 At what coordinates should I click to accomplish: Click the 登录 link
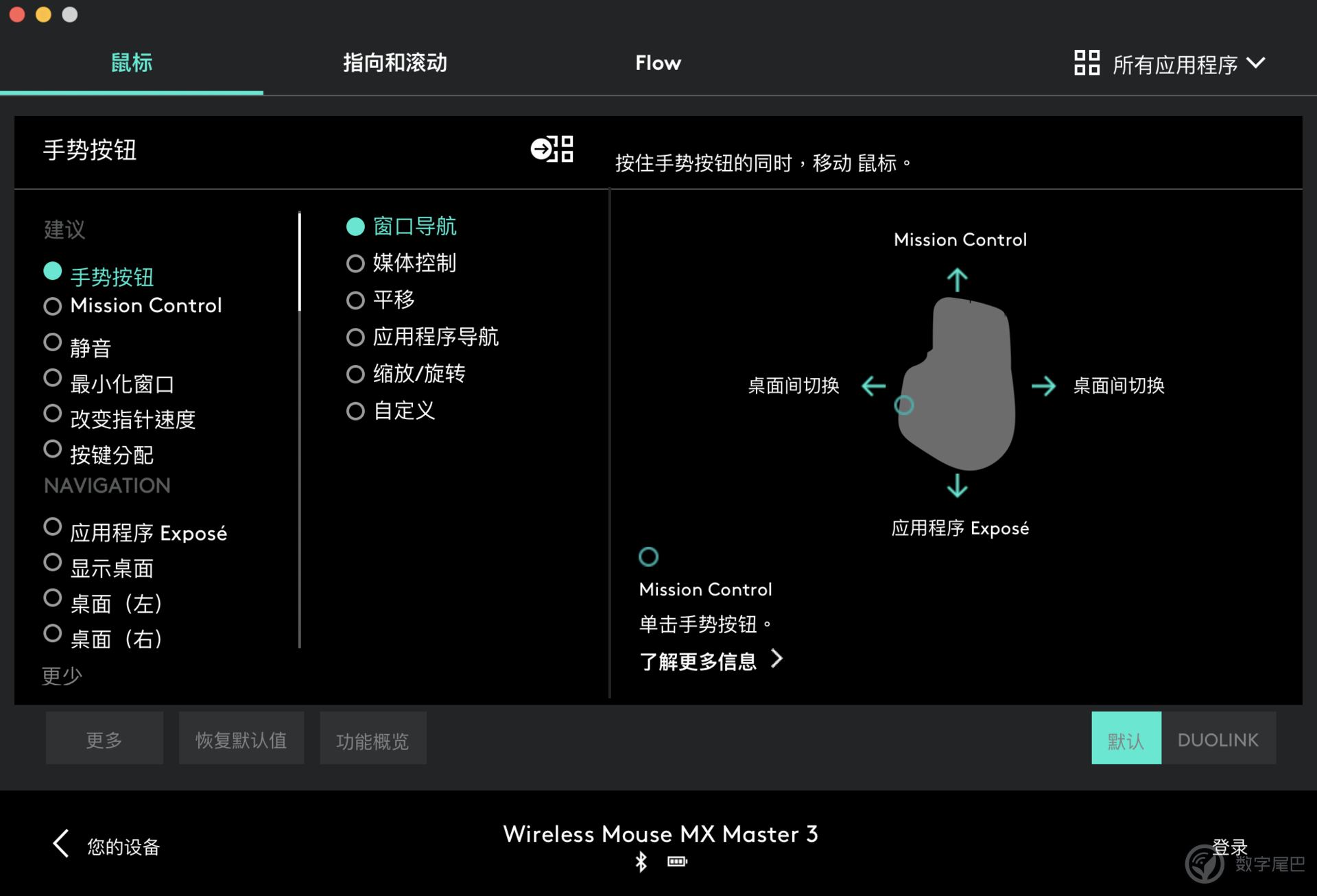click(1229, 847)
